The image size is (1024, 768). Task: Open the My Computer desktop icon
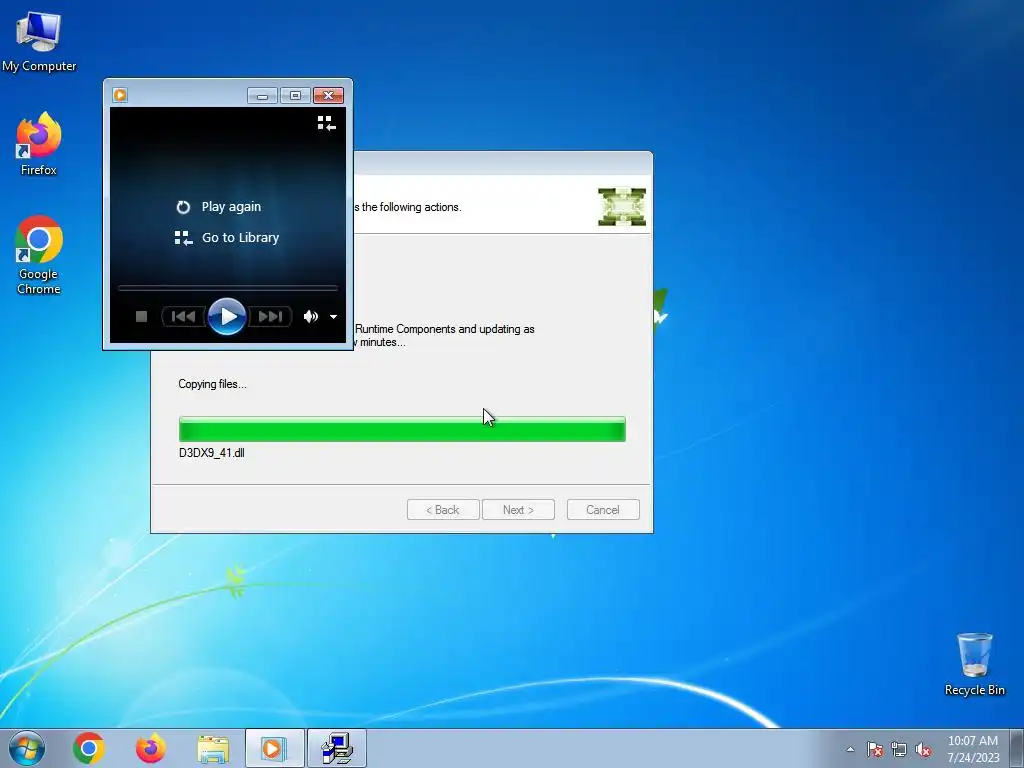(39, 42)
